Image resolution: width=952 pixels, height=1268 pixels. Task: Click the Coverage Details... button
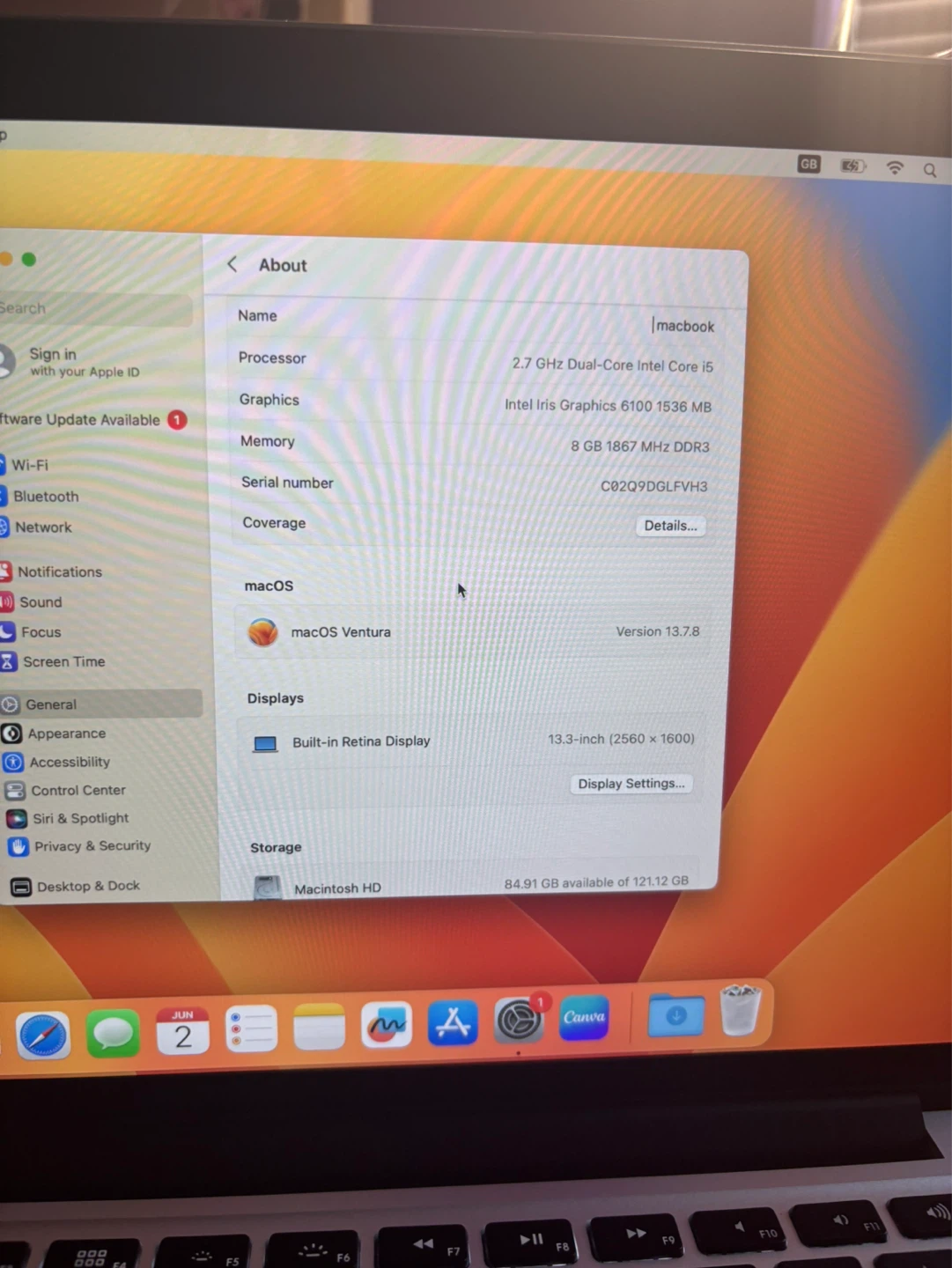tap(670, 526)
